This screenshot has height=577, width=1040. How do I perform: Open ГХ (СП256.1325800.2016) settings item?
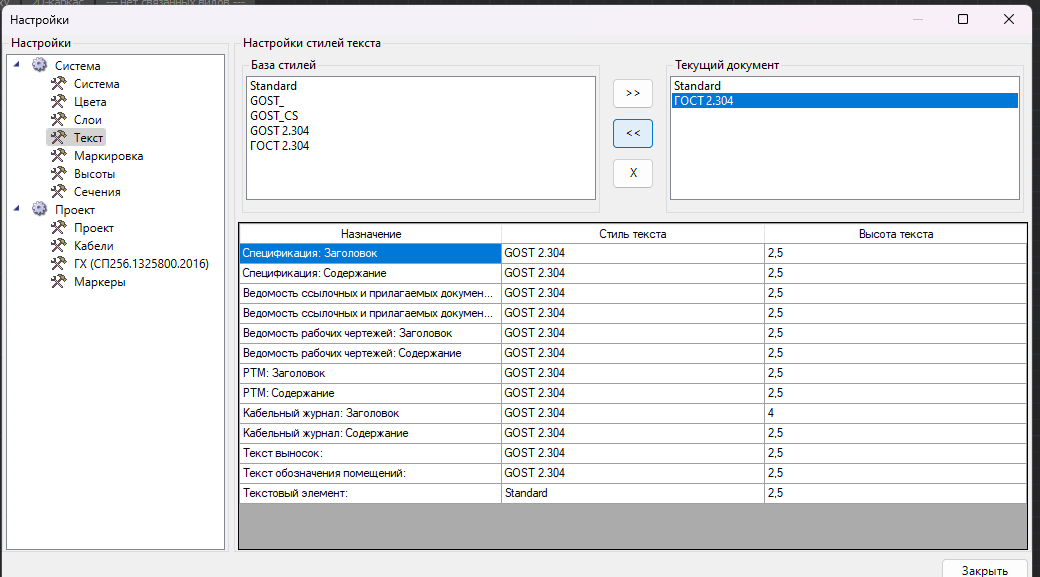click(x=141, y=264)
